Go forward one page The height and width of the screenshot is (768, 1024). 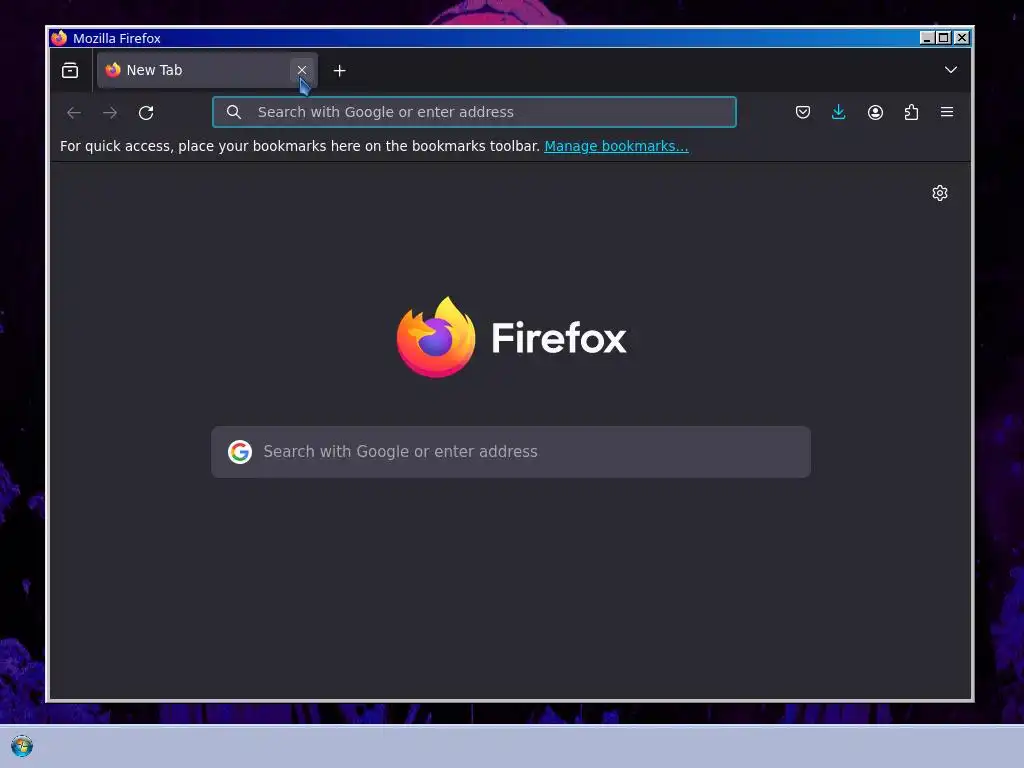(110, 112)
